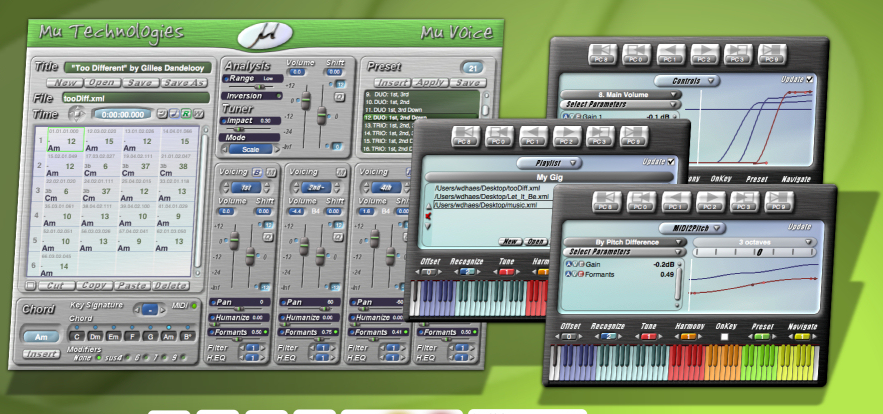Viewport: 883px width, 414px height.
Task: Open the 8. Main Volume dropdown
Action: tap(621, 95)
